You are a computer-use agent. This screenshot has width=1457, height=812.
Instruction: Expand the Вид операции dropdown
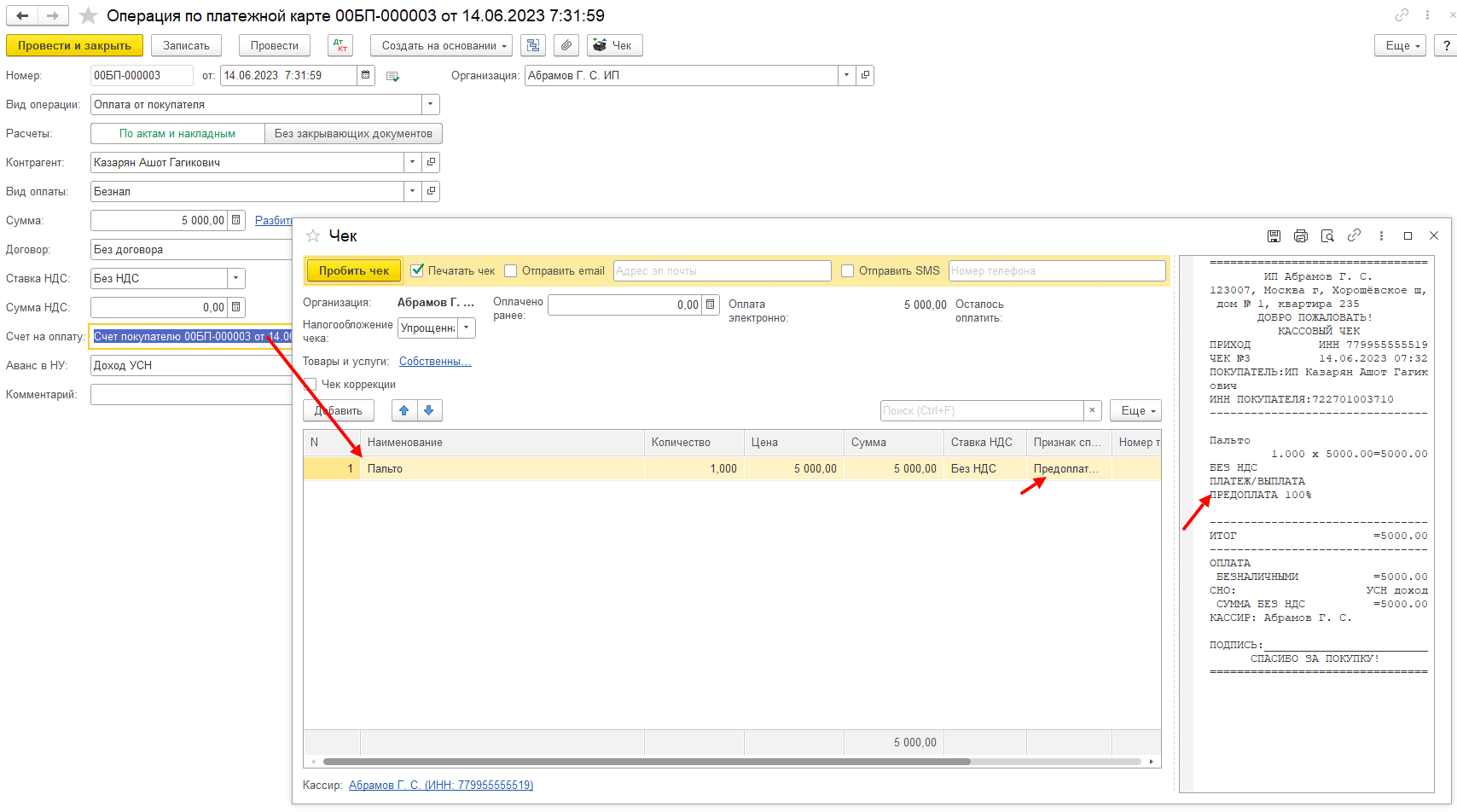[x=431, y=105]
